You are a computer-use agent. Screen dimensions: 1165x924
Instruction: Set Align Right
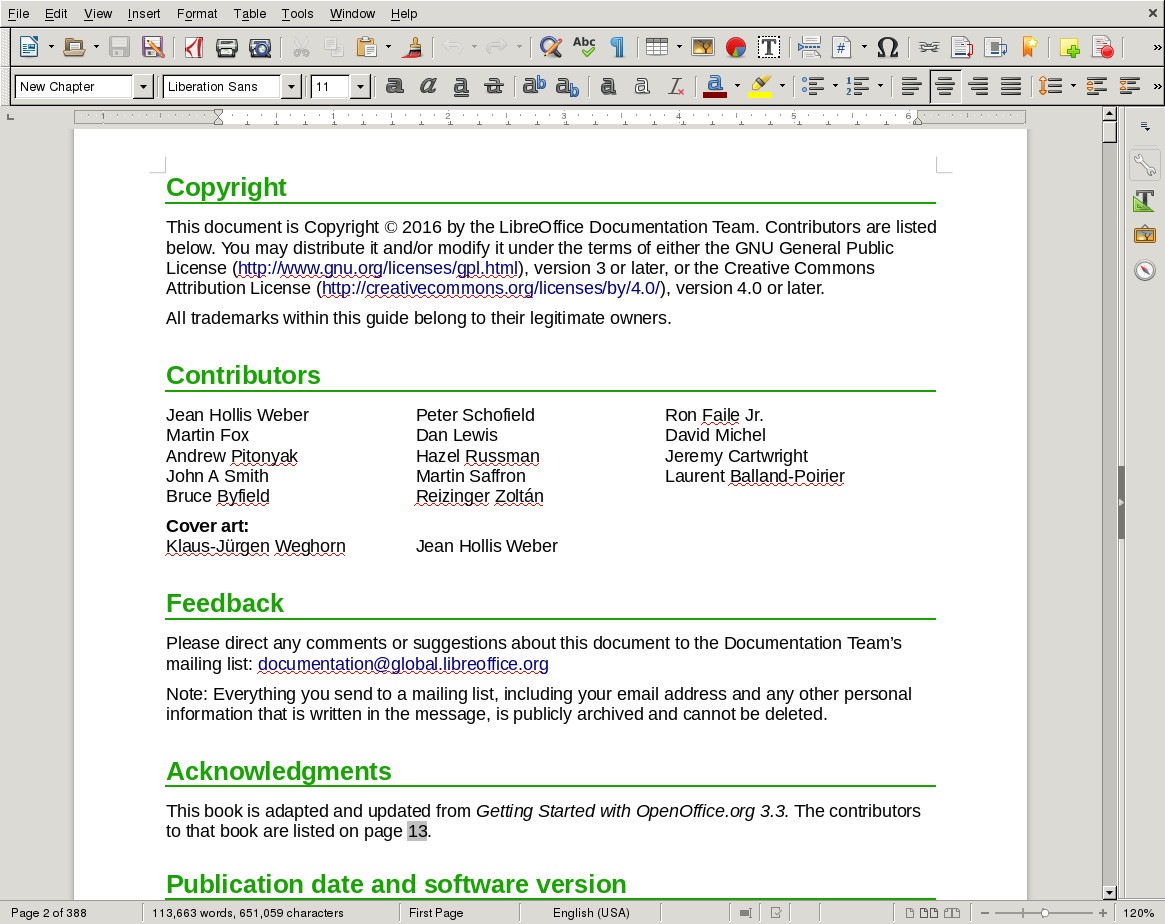978,86
